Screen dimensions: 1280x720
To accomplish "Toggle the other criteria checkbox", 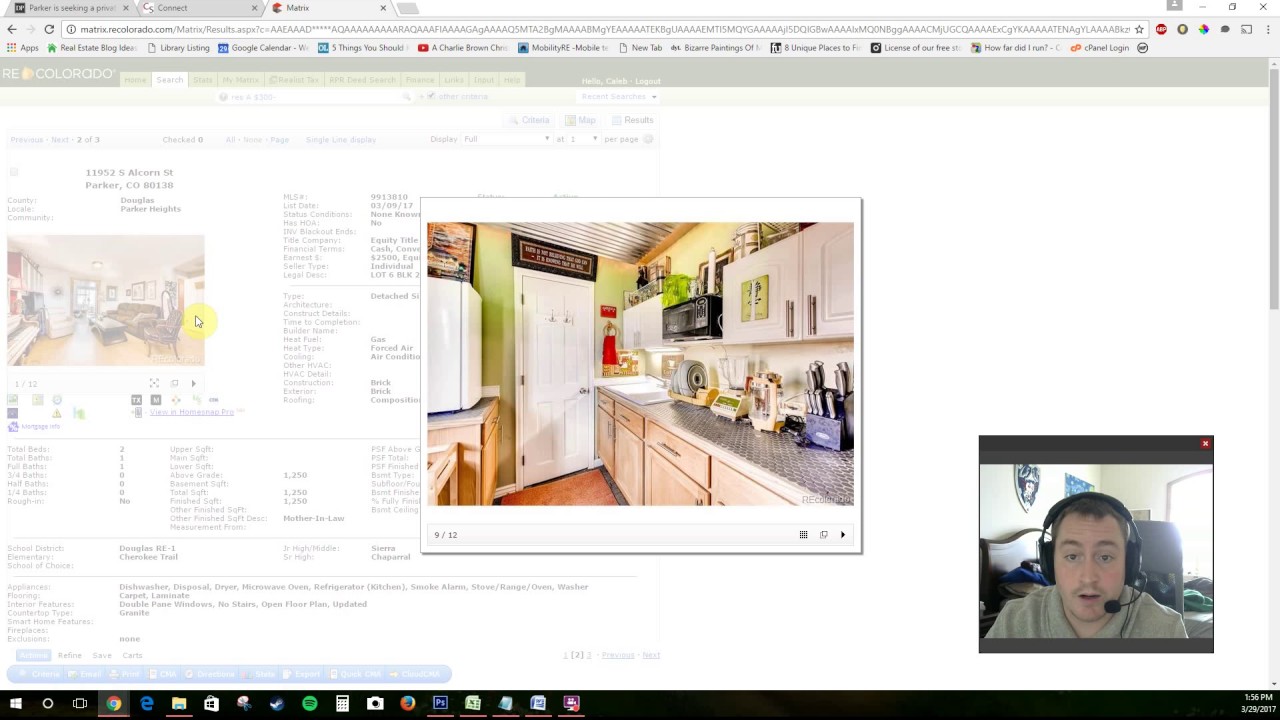I will (x=431, y=97).
